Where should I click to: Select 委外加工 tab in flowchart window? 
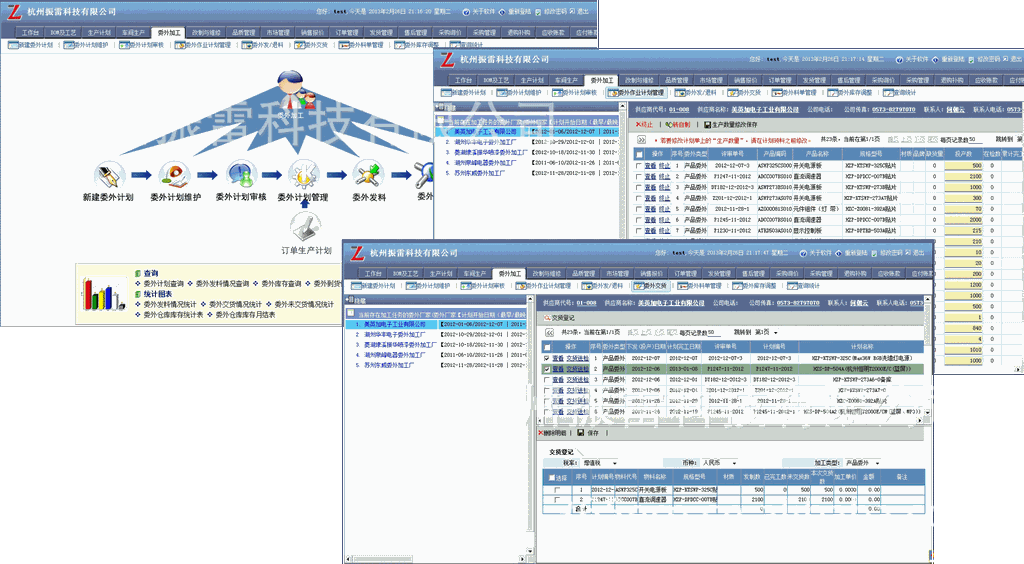(x=168, y=32)
